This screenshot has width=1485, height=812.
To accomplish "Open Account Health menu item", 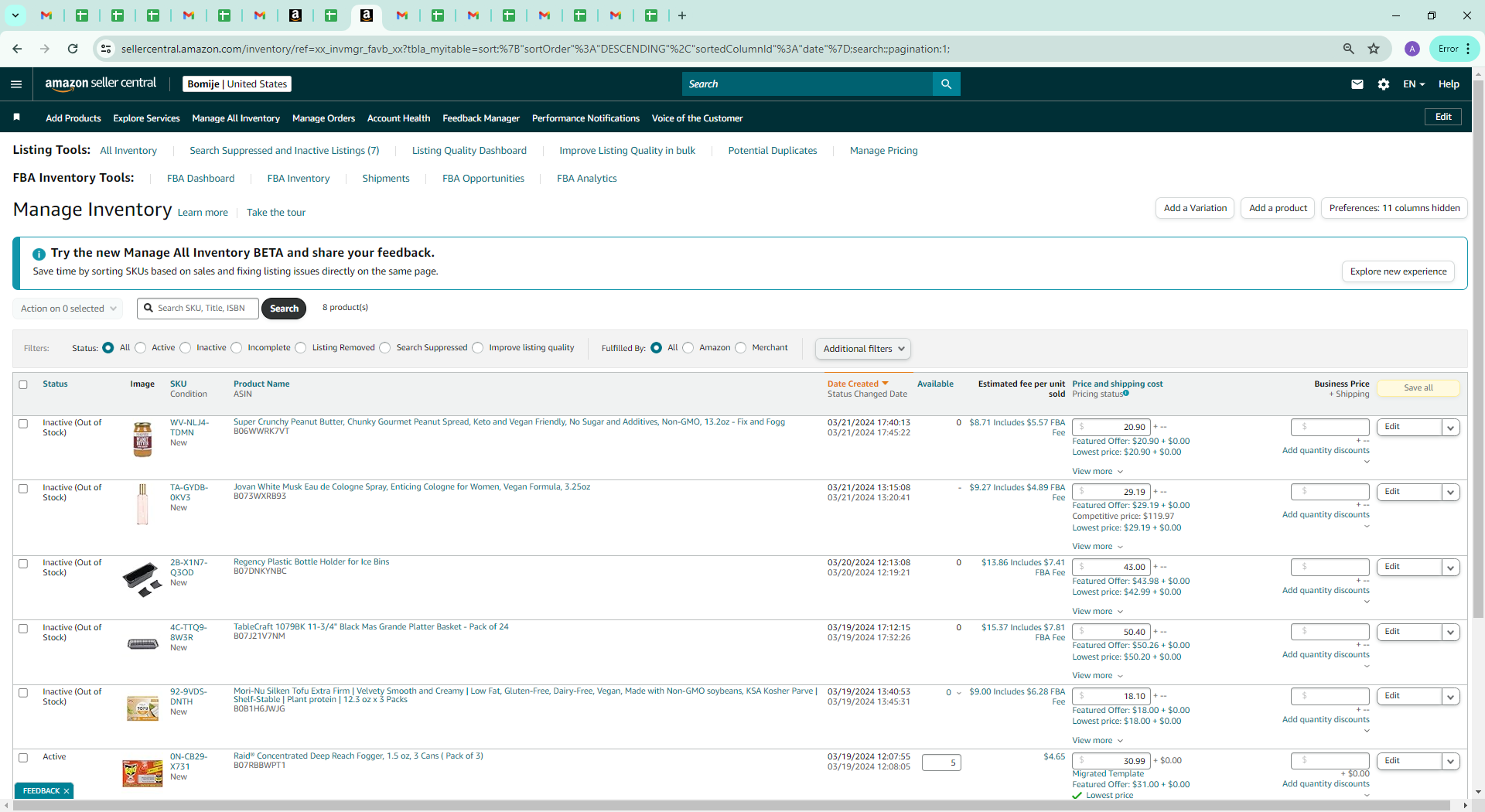I will click(398, 118).
